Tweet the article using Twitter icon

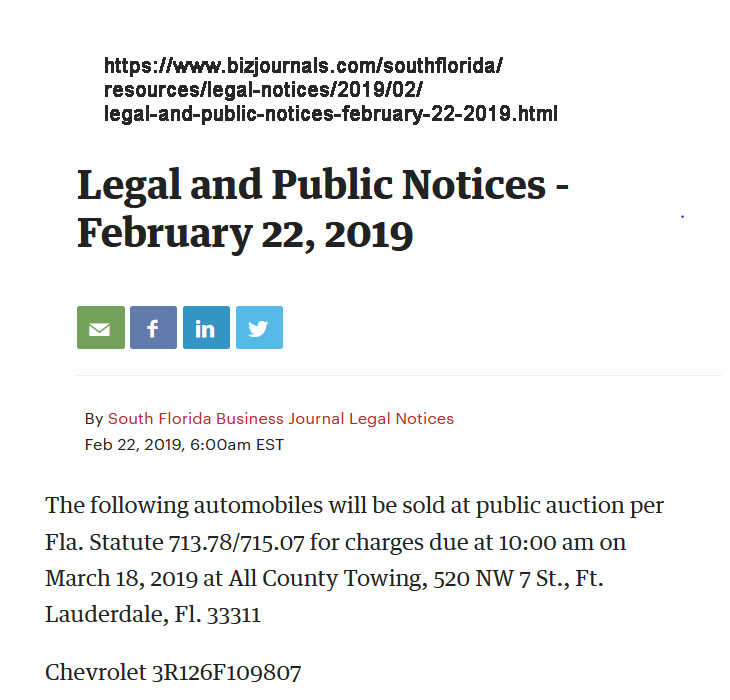click(x=259, y=328)
